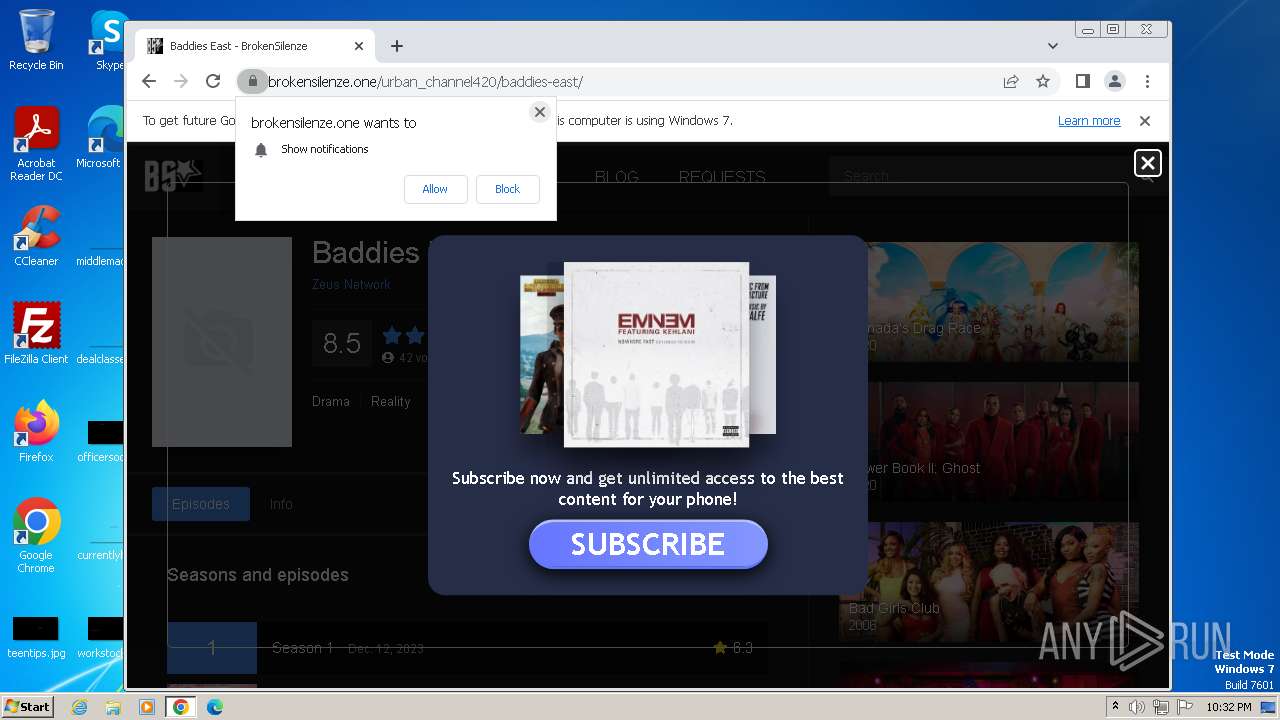Close the Windows 7 info bar
This screenshot has height=720, width=1280.
(x=1145, y=121)
